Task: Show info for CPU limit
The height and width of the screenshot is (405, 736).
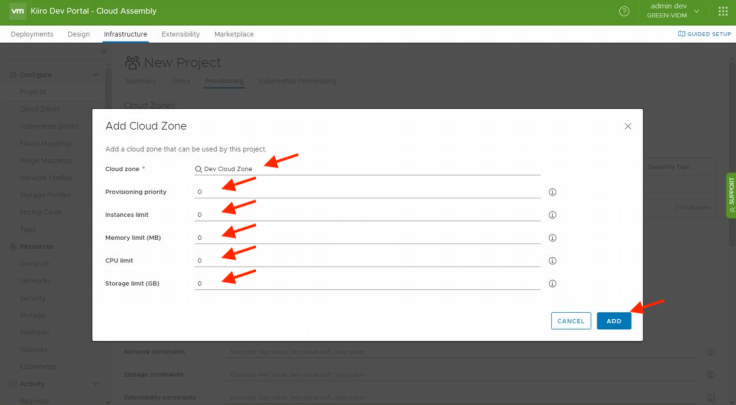Action: (x=552, y=260)
